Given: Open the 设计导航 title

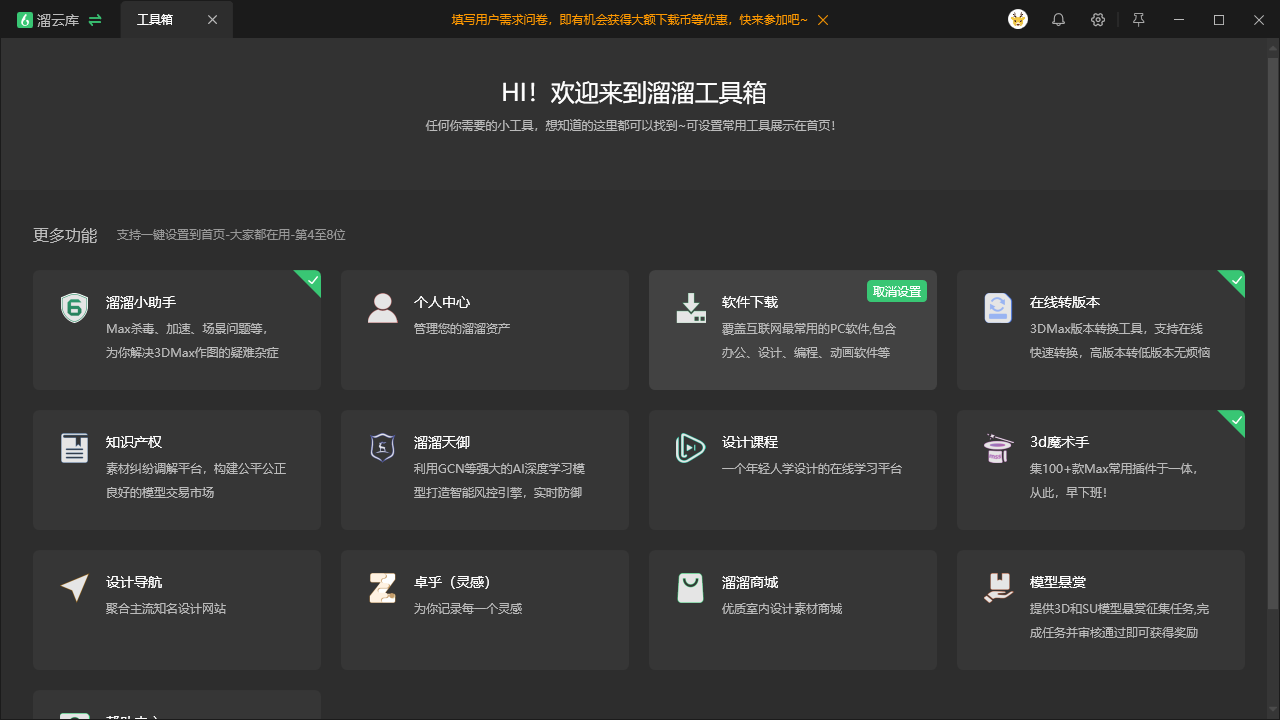Looking at the screenshot, I should 134,582.
